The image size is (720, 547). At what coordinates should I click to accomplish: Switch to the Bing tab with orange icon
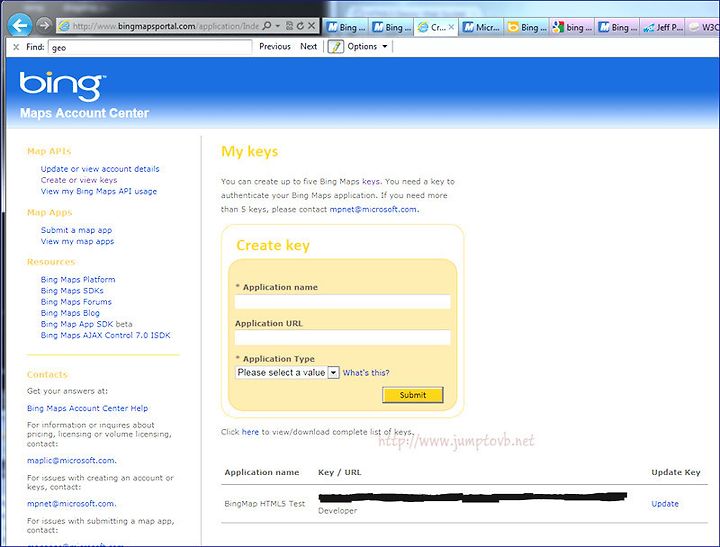click(526, 28)
